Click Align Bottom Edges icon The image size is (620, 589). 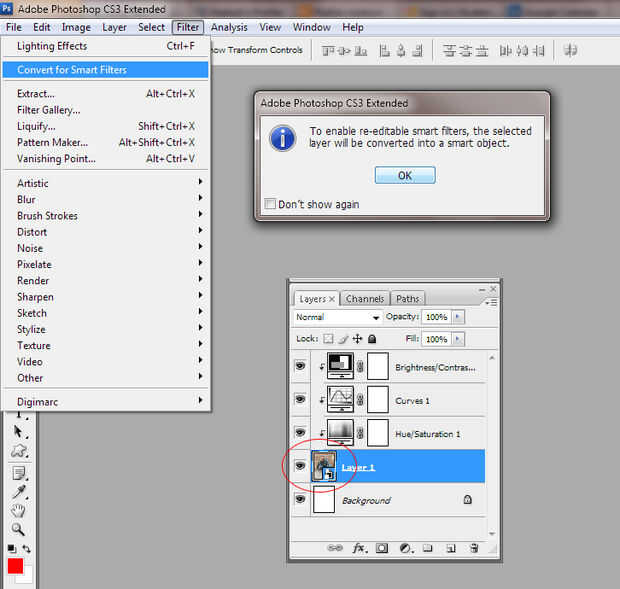pyautogui.click(x=360, y=51)
